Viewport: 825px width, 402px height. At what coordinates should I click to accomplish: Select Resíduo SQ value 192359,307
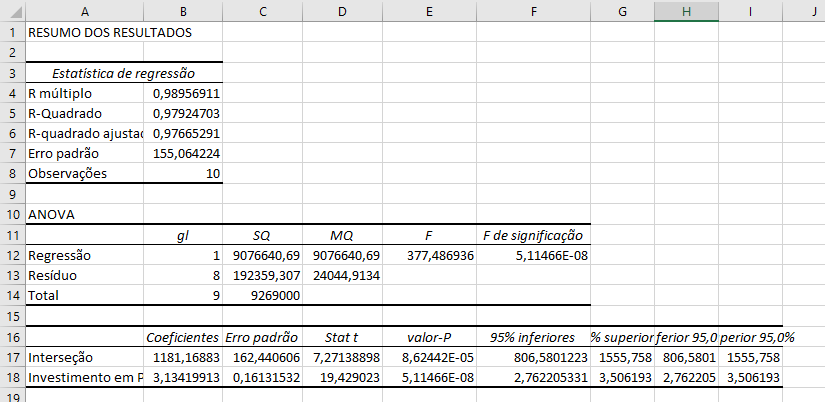point(264,275)
